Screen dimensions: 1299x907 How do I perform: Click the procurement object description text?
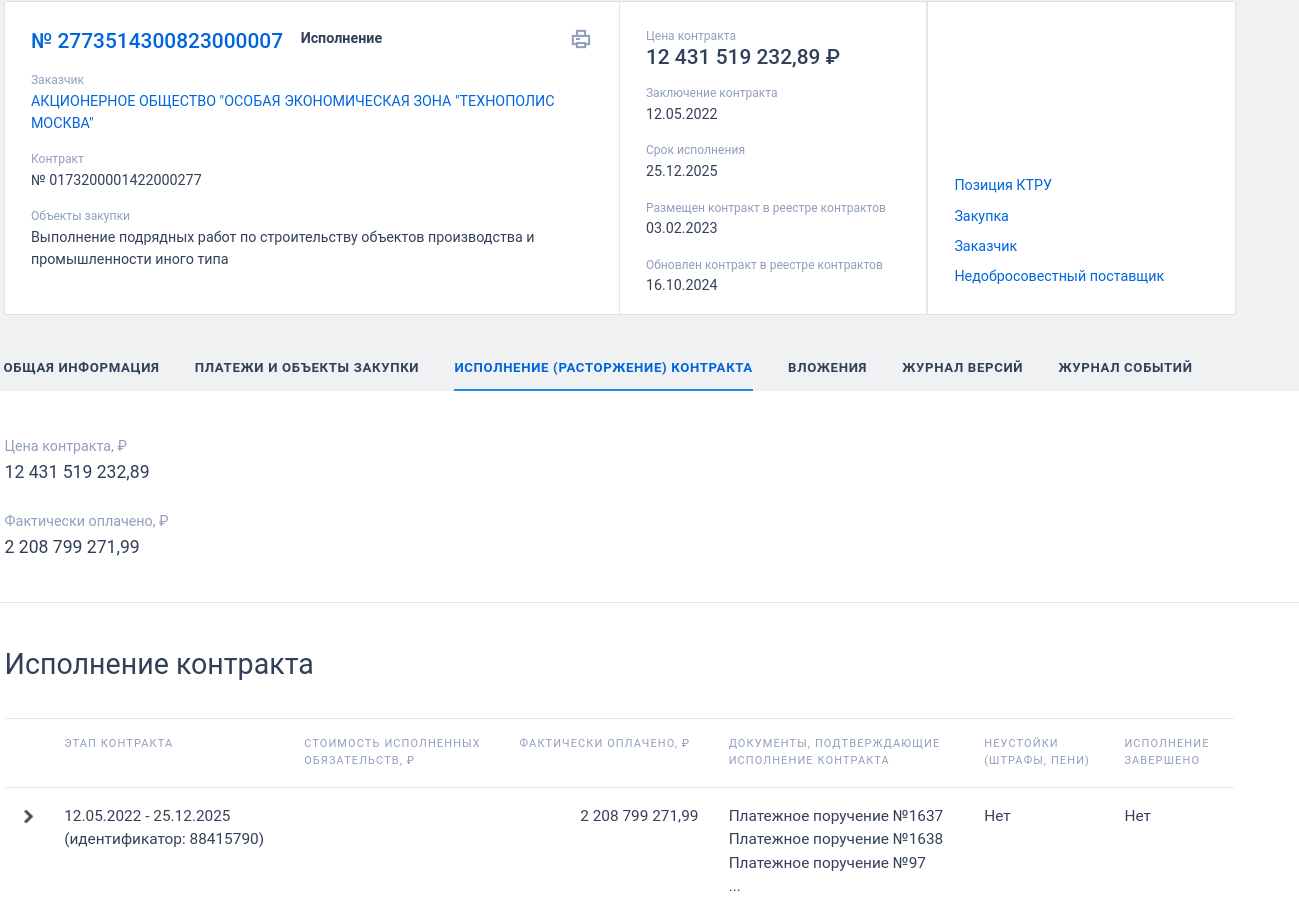tap(283, 248)
